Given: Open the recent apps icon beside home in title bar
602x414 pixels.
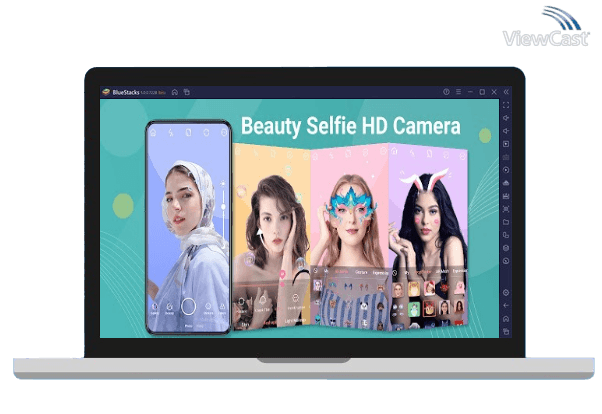Looking at the screenshot, I should point(187,92).
